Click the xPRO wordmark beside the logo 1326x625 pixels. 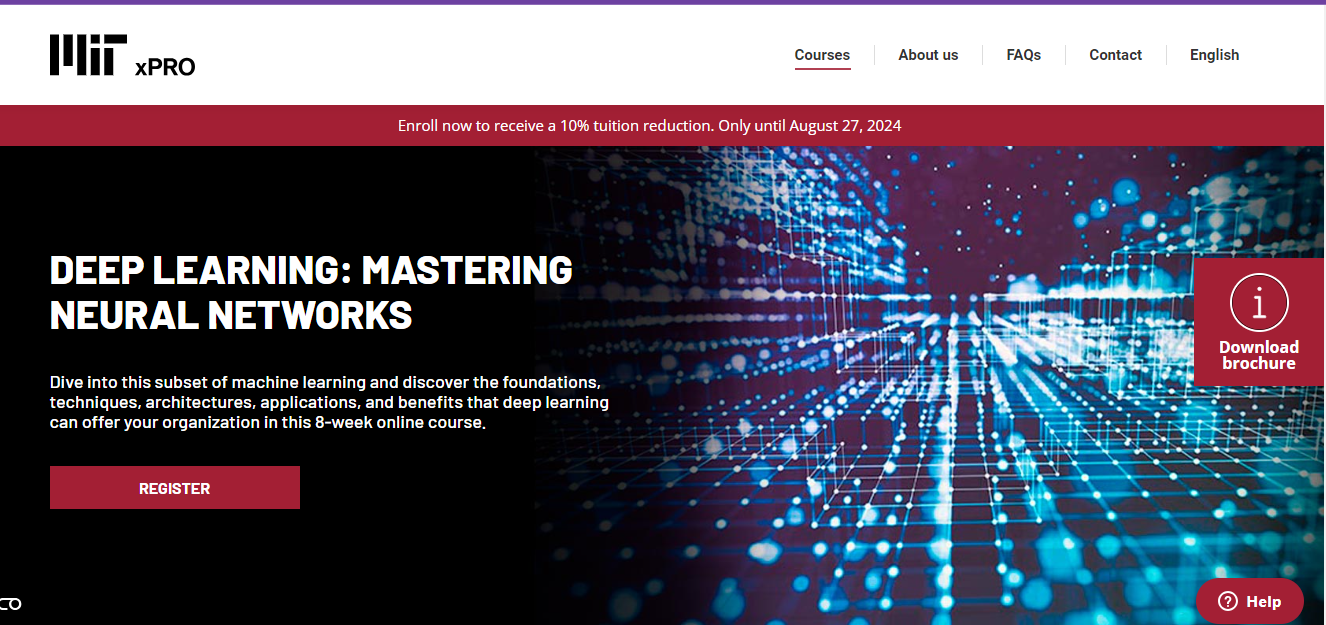(165, 67)
